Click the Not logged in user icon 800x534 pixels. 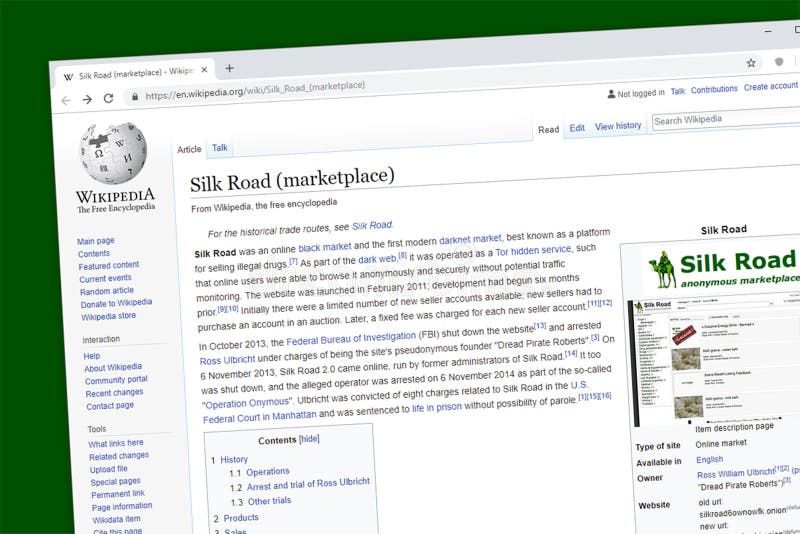[x=611, y=94]
